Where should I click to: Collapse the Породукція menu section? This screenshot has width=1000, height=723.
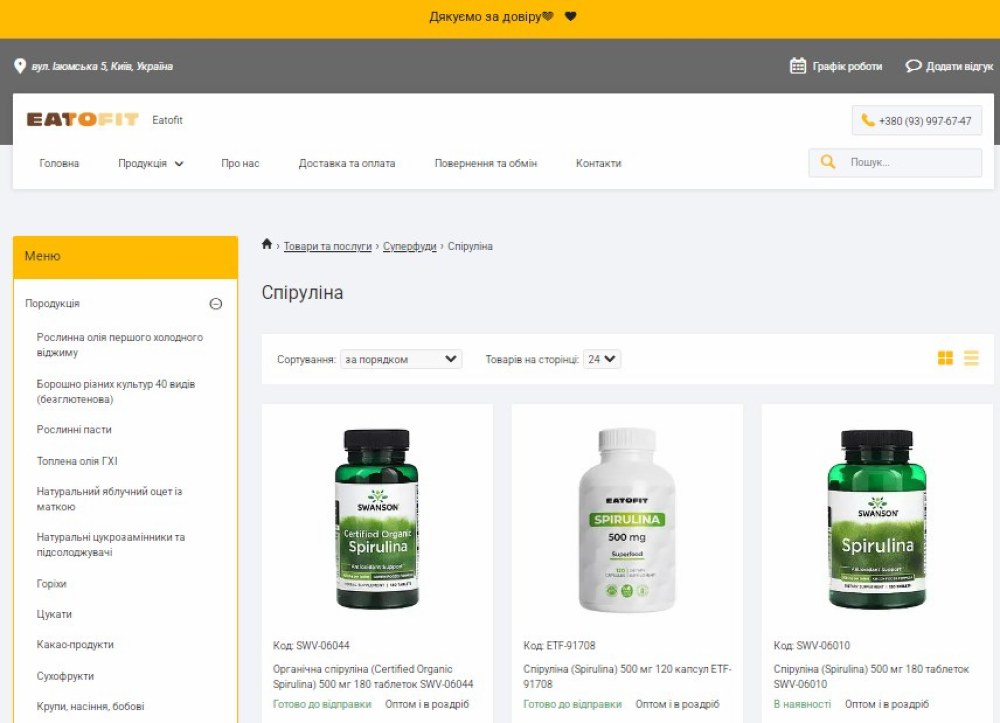(x=215, y=304)
